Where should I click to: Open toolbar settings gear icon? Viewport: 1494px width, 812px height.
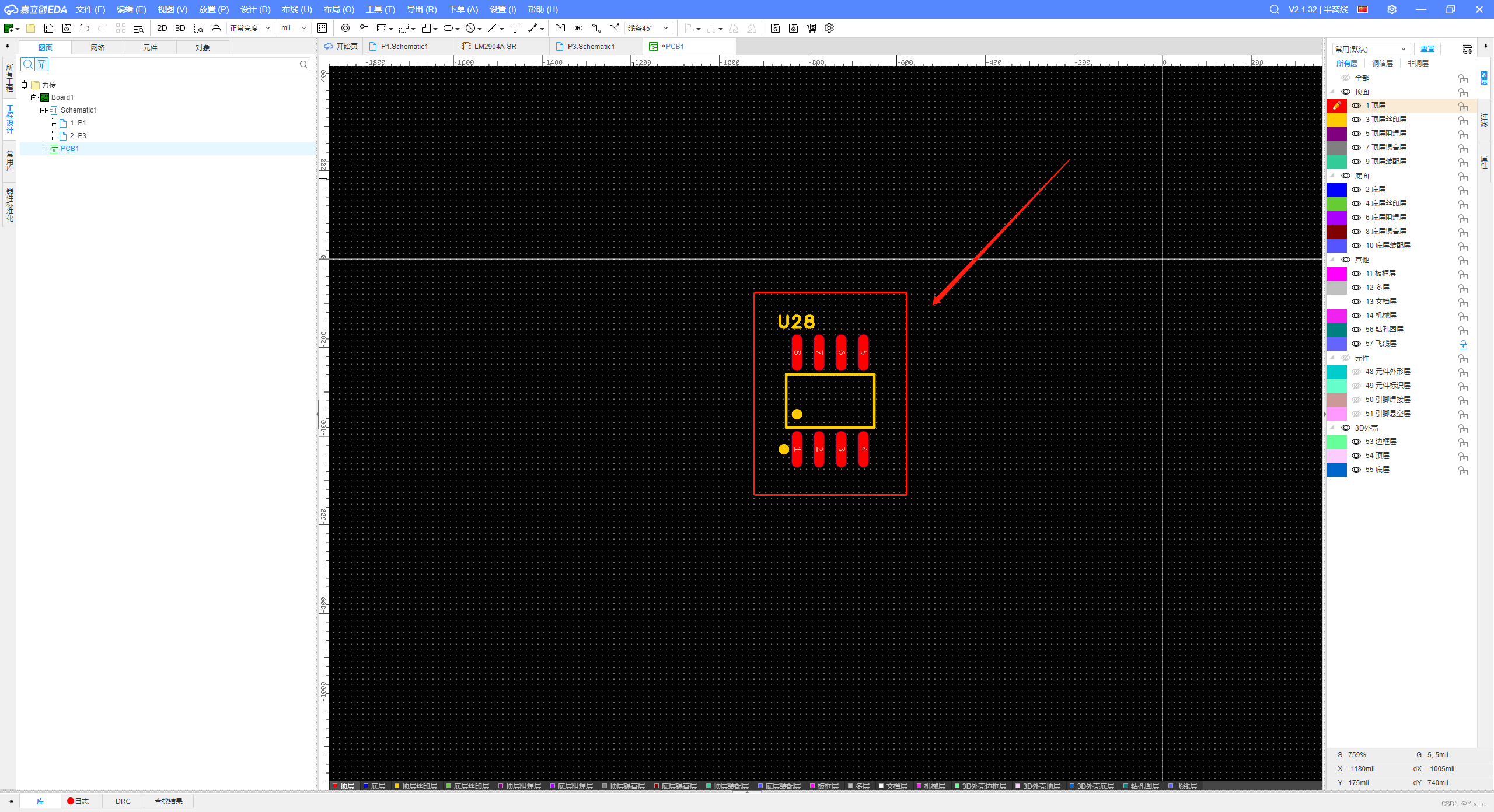829,28
